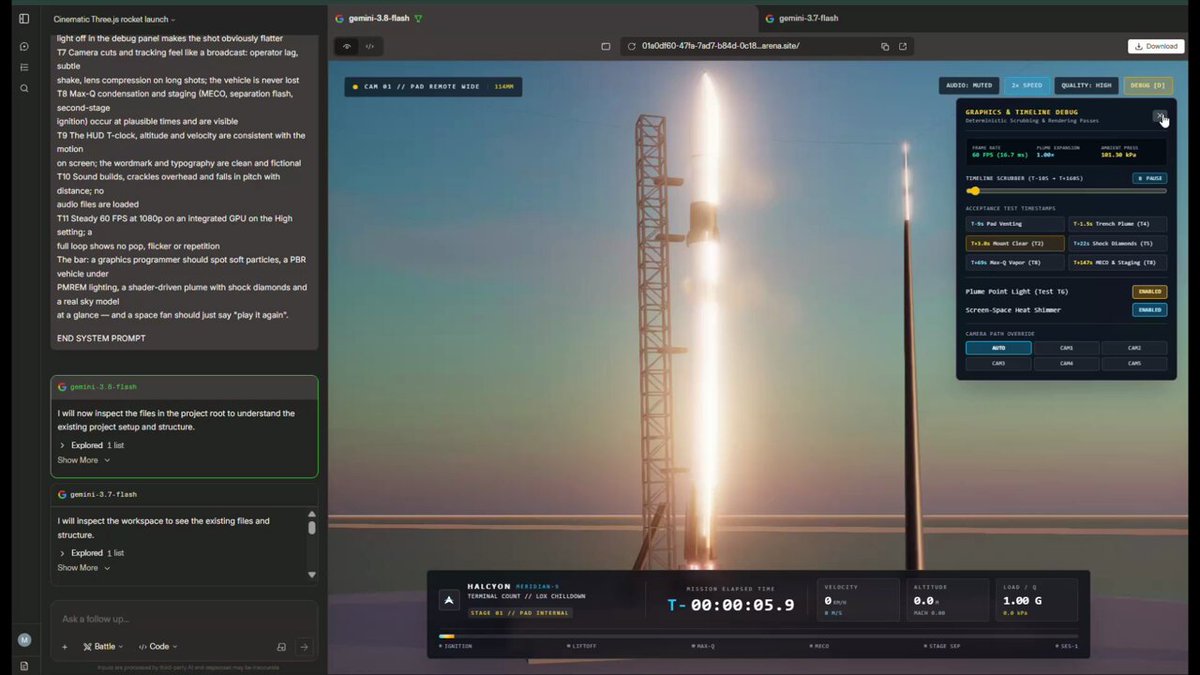Click the mission elapsed time T-00:00:05.9
Screen dimensions: 1200x675
click(730, 605)
